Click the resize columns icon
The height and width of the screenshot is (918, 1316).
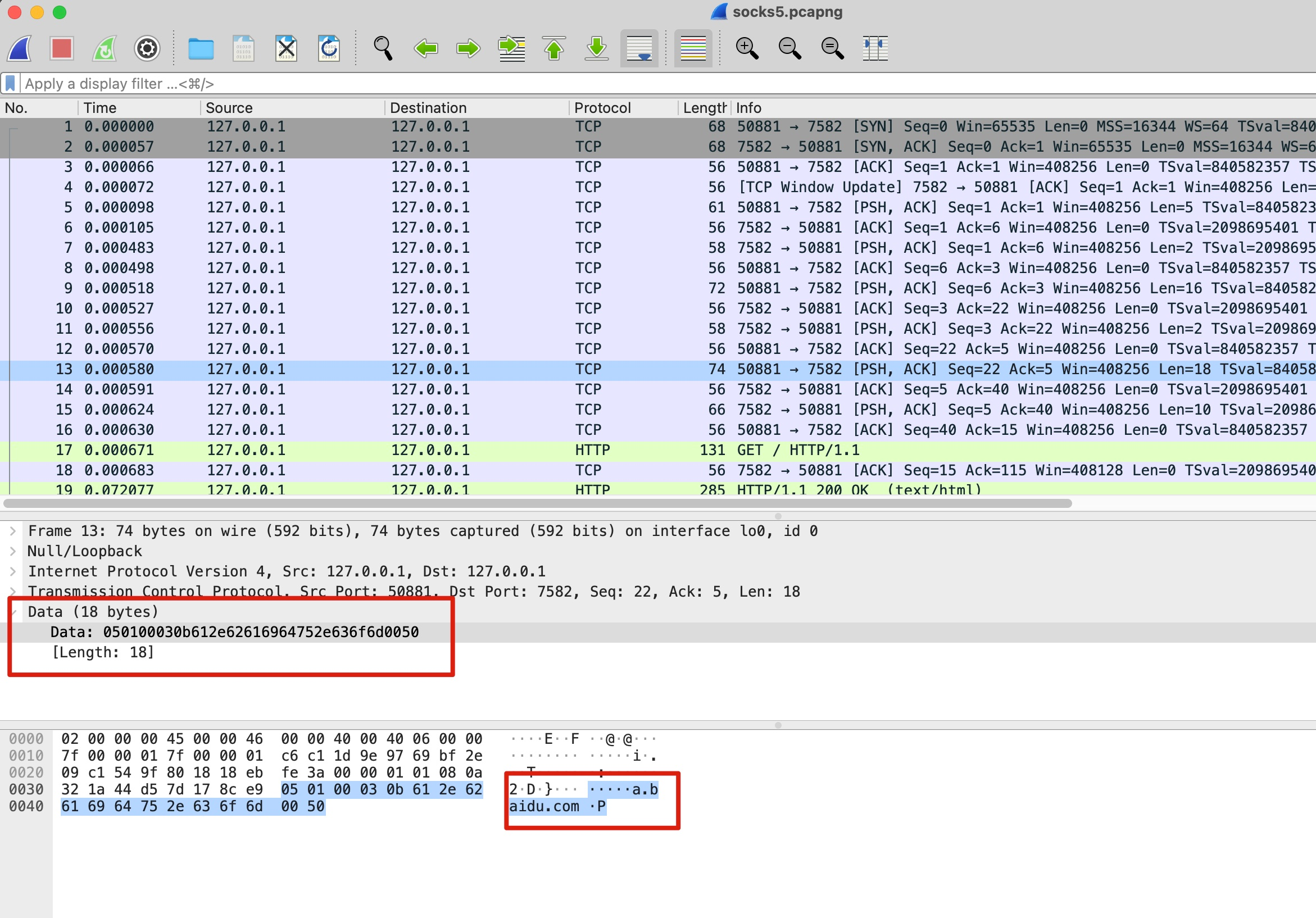875,48
